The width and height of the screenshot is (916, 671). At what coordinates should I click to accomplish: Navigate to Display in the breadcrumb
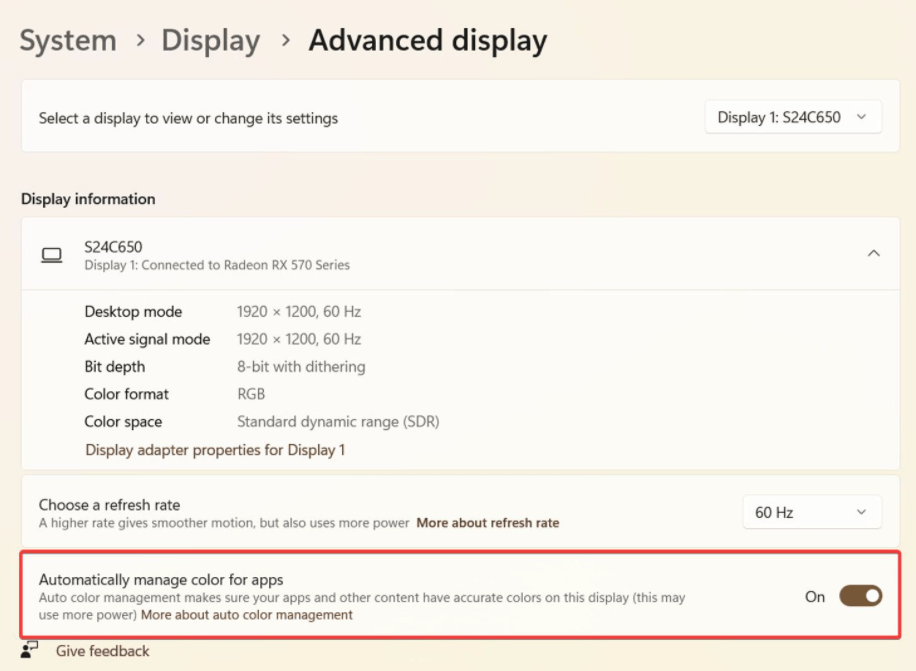click(210, 41)
